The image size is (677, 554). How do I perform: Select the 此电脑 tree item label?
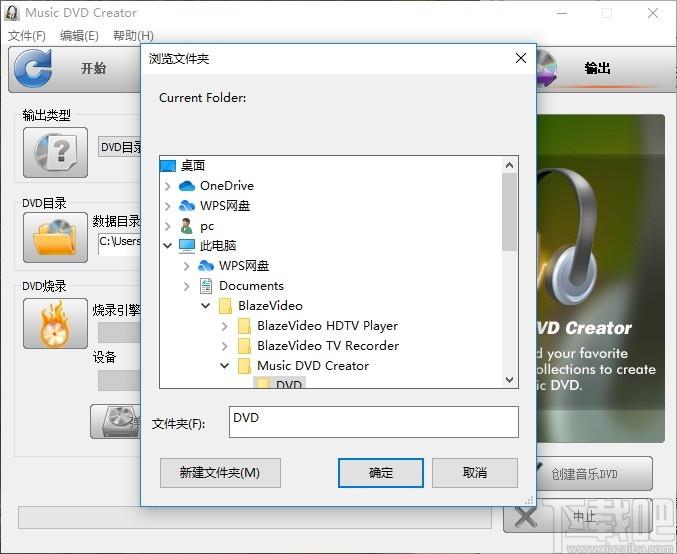pyautogui.click(x=218, y=246)
